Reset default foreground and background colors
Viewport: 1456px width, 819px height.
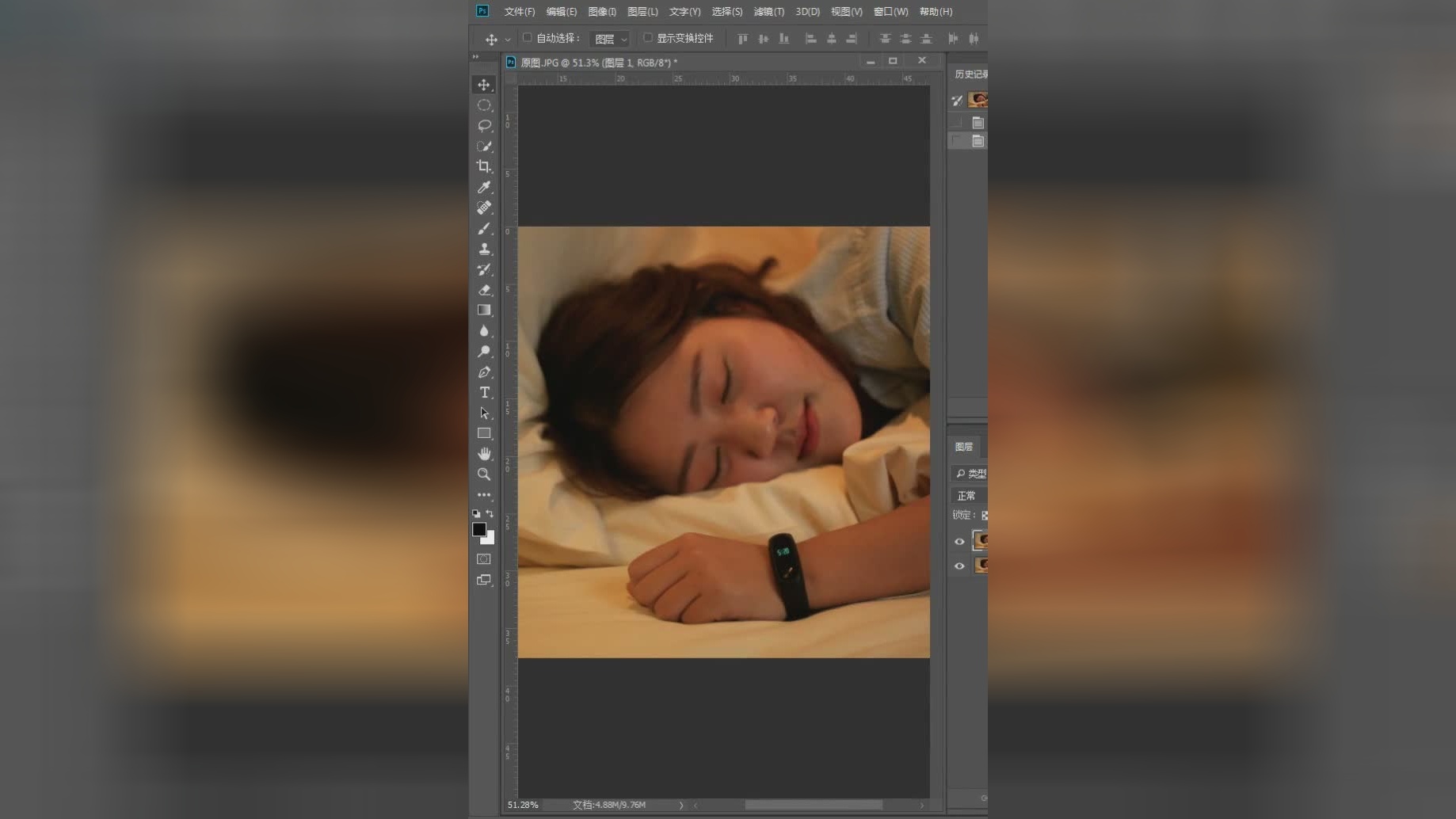(x=476, y=514)
